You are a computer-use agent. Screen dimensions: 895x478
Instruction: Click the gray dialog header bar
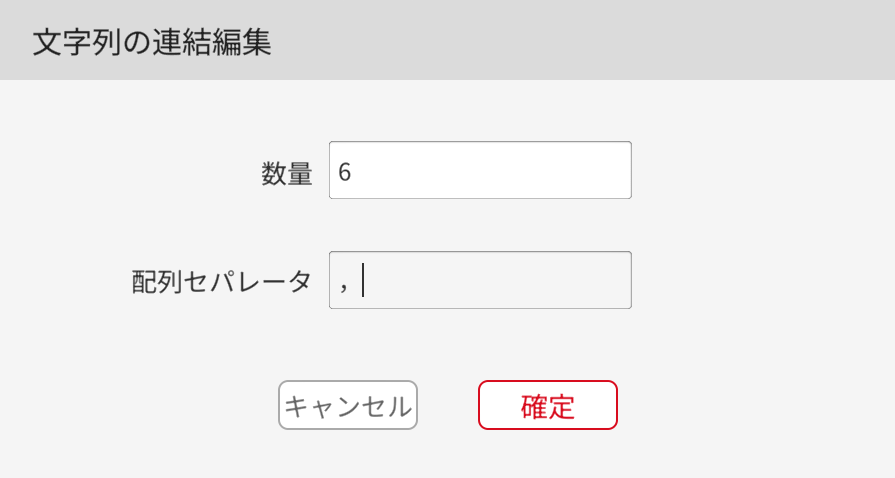(600, 40)
